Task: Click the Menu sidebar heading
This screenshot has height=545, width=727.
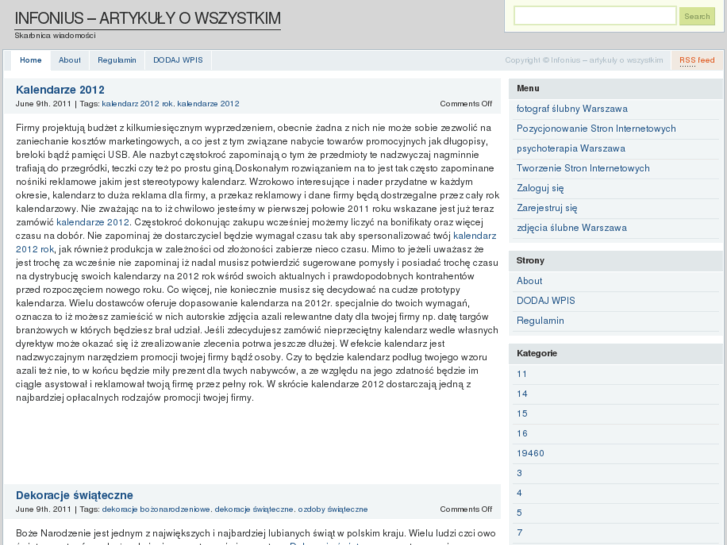Action: tap(528, 88)
